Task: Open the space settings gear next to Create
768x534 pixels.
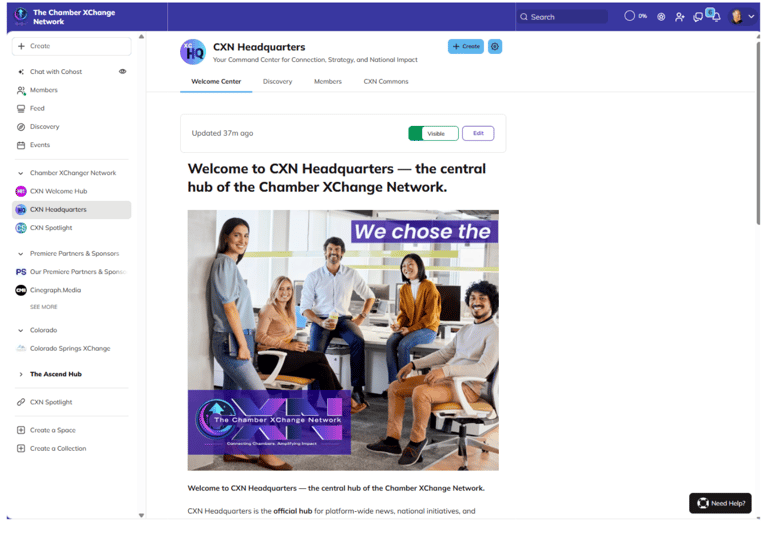Action: pos(495,47)
